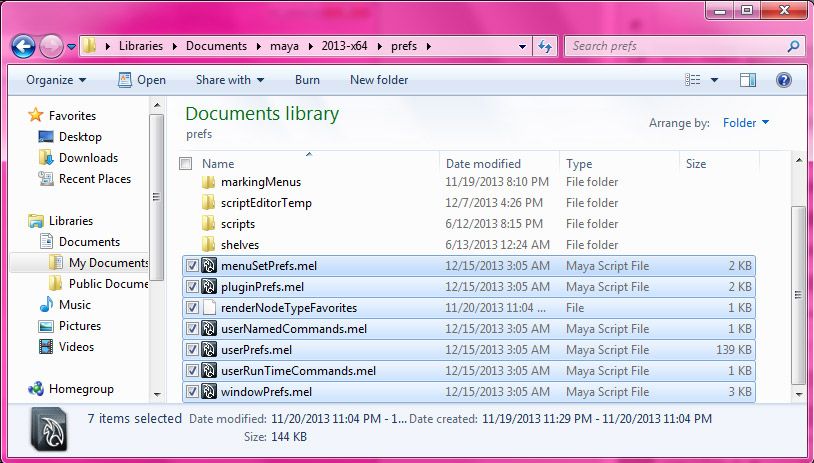Click Maya icon of userRunTimeCommands.mel
Viewport: 814px width, 463px height.
click(209, 371)
